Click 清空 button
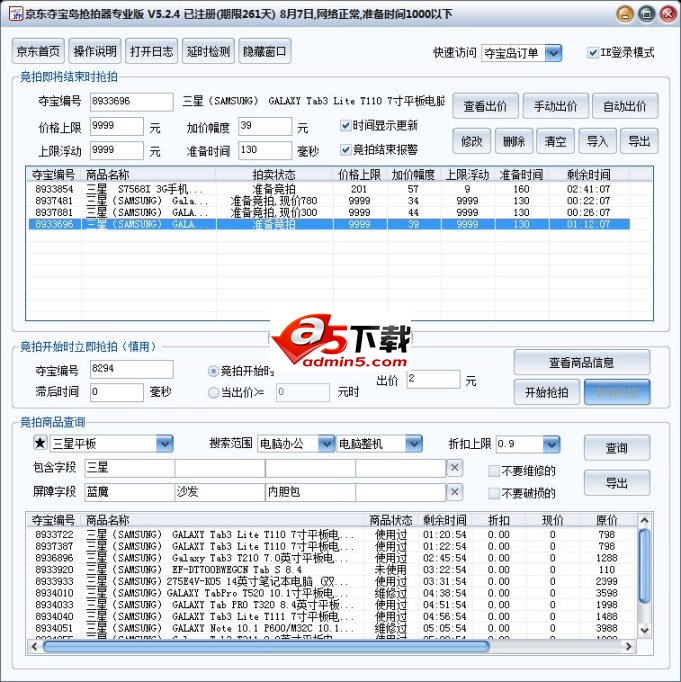This screenshot has height=682, width=681. point(555,141)
